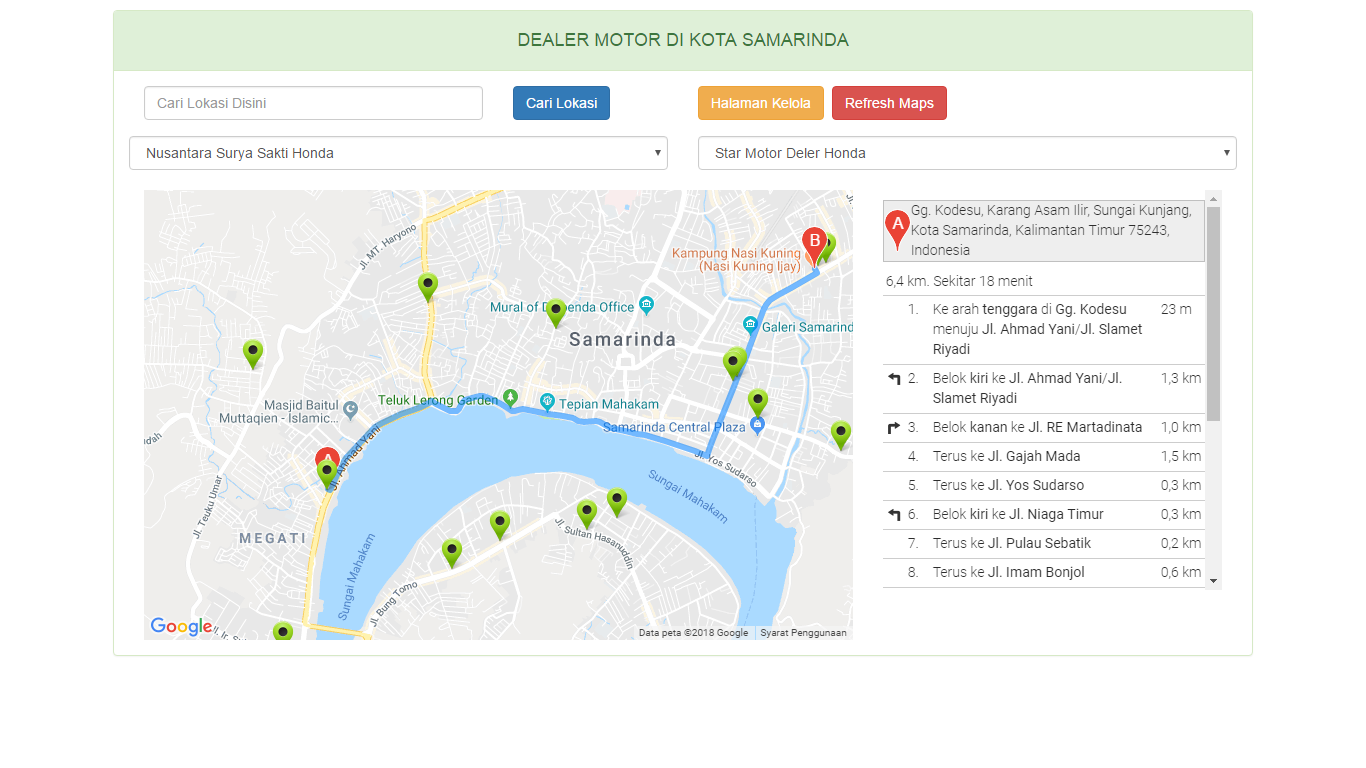Image resolution: width=1366 pixels, height=768 pixels.
Task: Click the directions panel scroll-down arrow
Action: [x=1213, y=581]
